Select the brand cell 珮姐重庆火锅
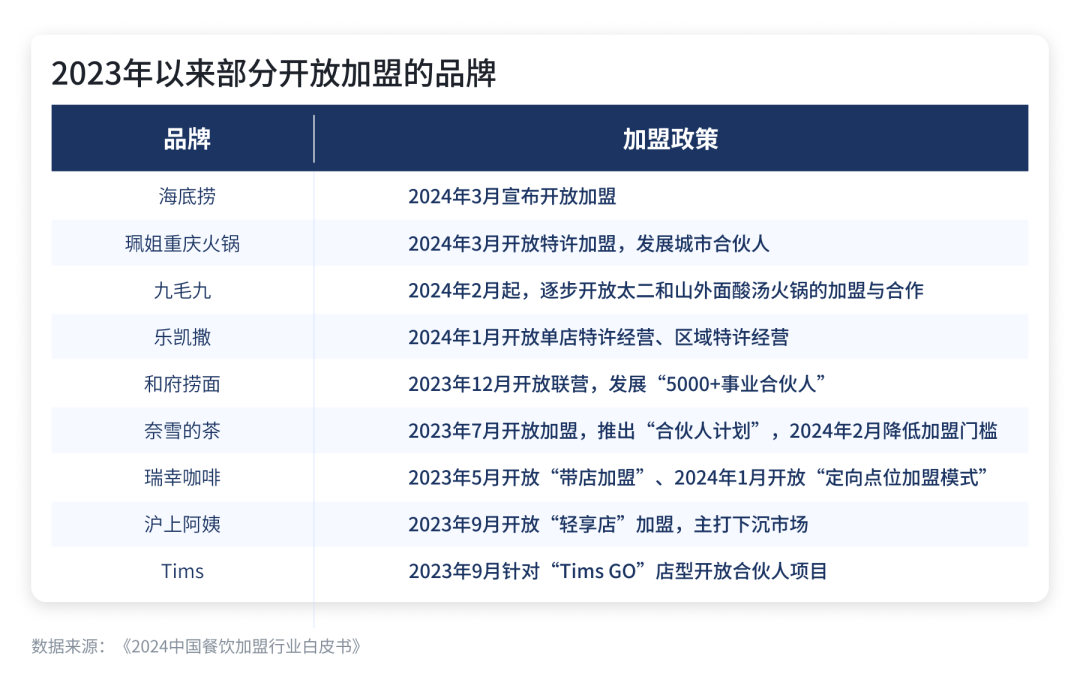 [183, 243]
